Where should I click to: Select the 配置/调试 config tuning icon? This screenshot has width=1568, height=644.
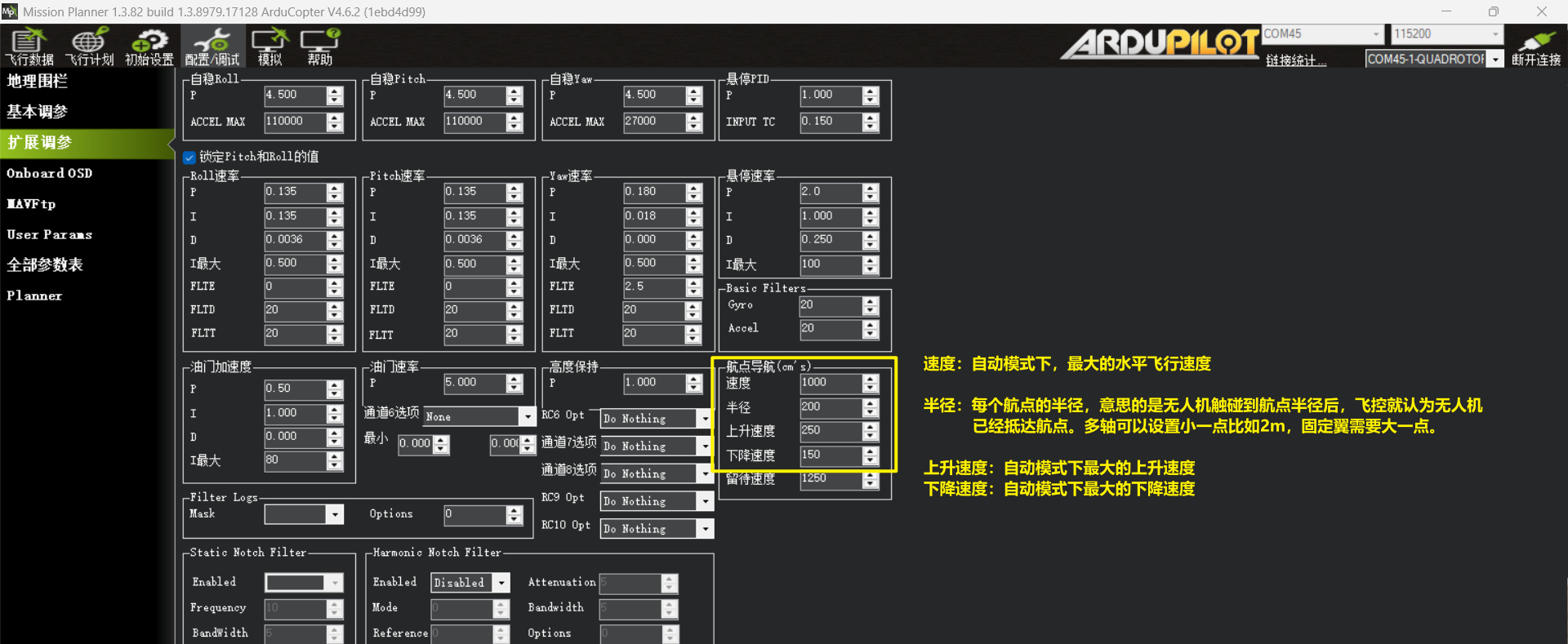212,46
